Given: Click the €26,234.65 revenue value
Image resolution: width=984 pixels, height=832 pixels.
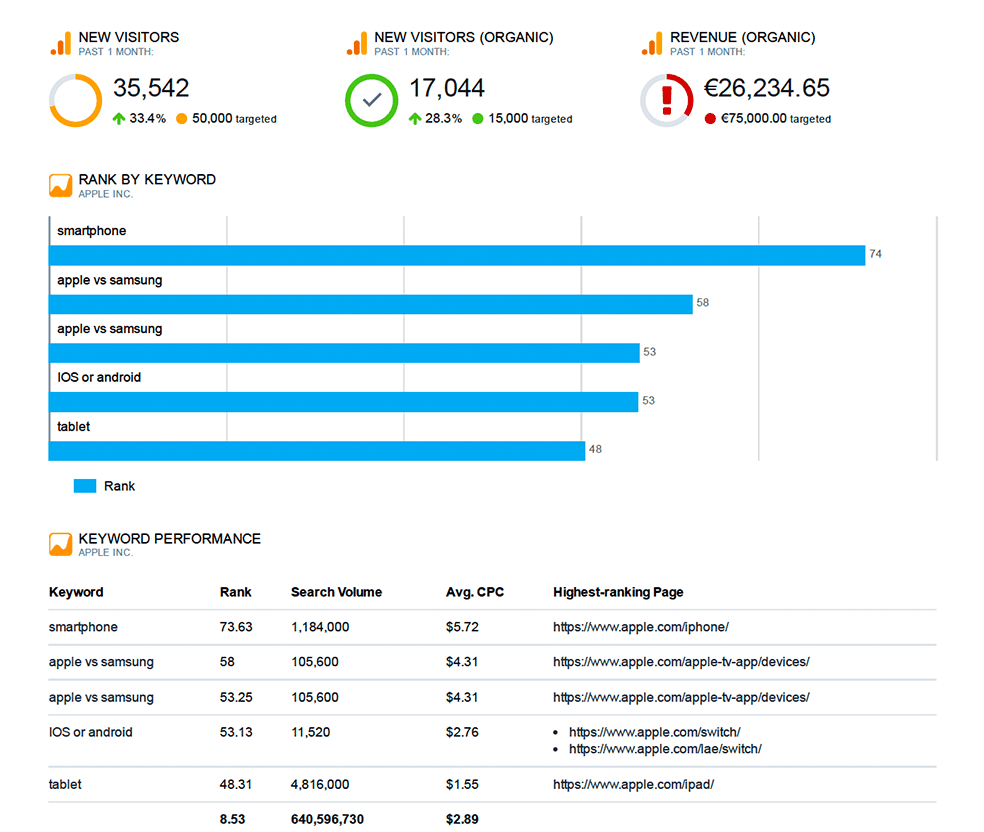Looking at the screenshot, I should click(767, 88).
